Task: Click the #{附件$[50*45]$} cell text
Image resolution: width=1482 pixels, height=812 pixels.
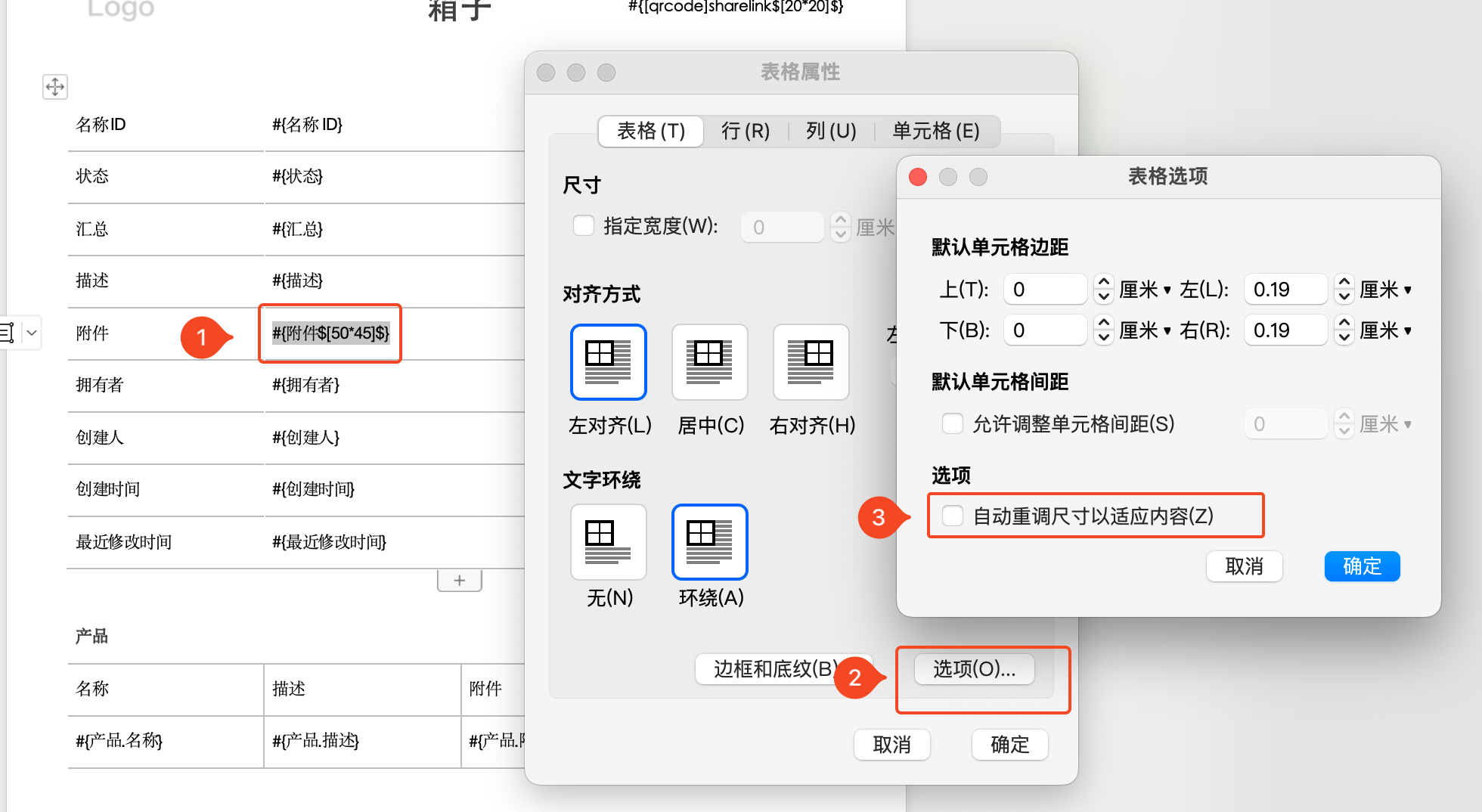Action: 330,333
